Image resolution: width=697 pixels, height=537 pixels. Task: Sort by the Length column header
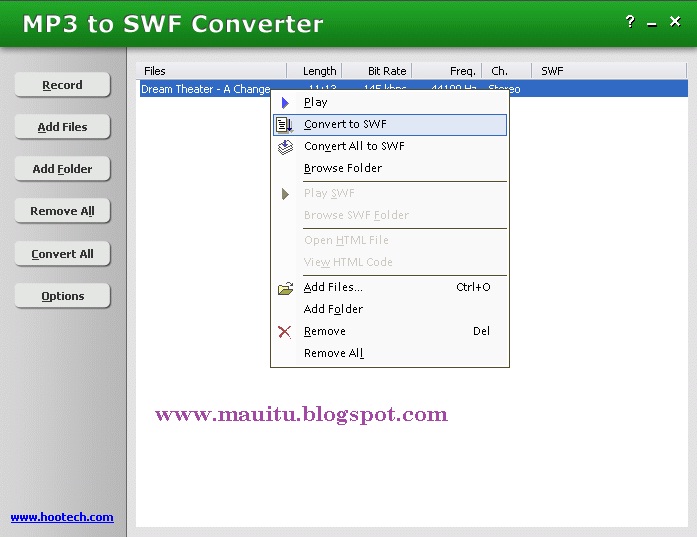314,71
